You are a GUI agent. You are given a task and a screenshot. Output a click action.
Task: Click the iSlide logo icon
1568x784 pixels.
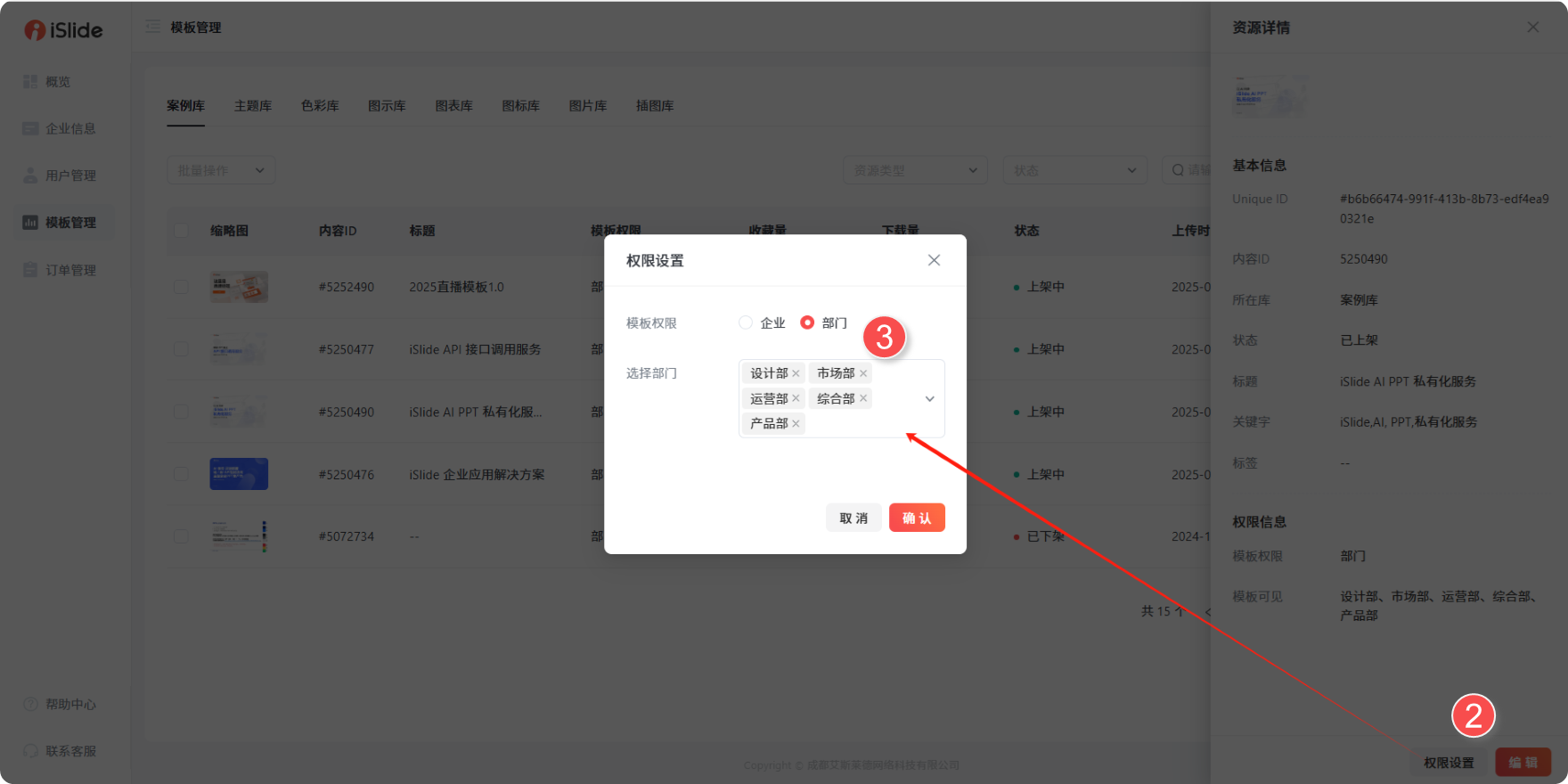(x=35, y=30)
